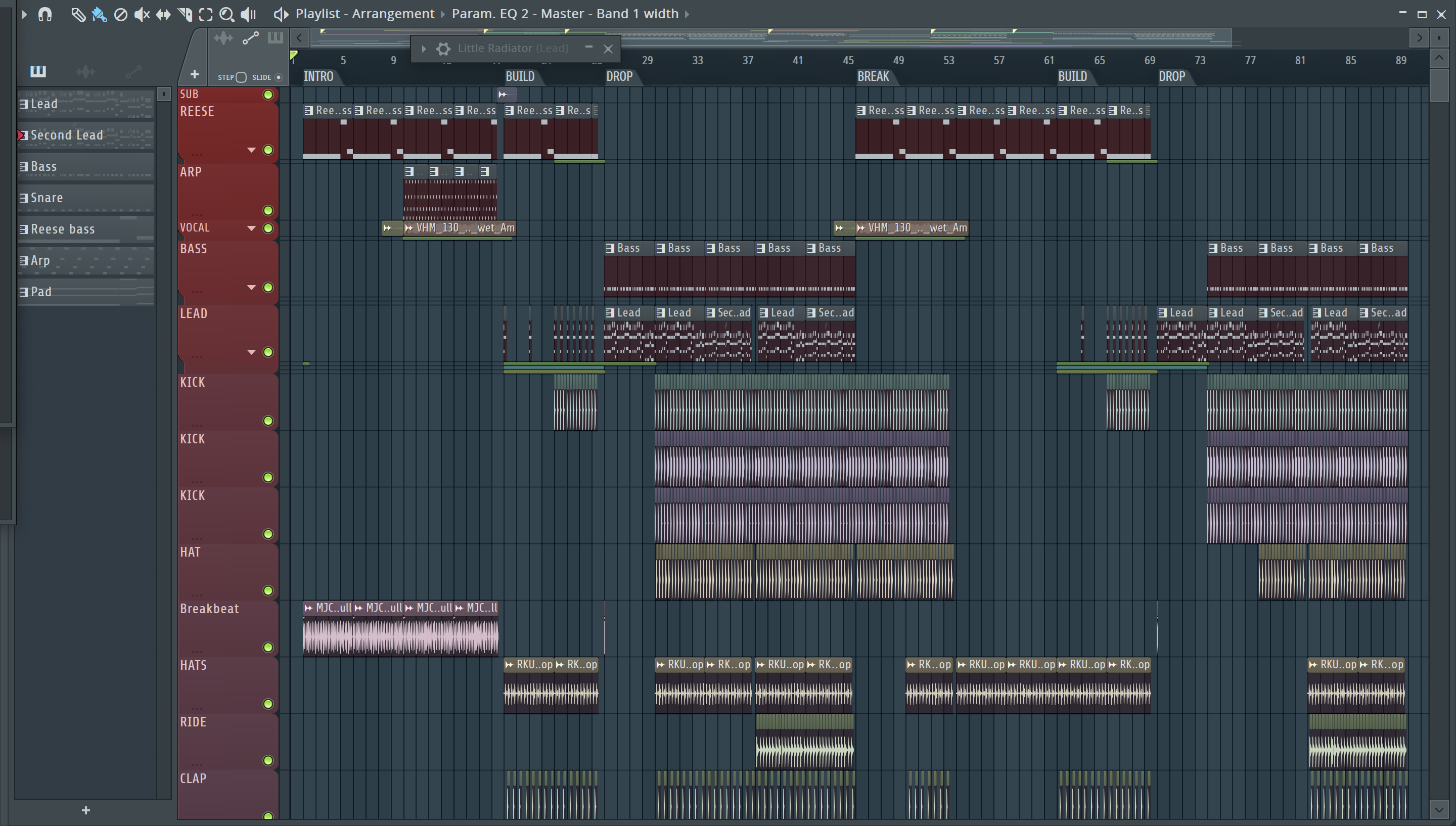Collapse the BASS track group arrow

click(251, 287)
